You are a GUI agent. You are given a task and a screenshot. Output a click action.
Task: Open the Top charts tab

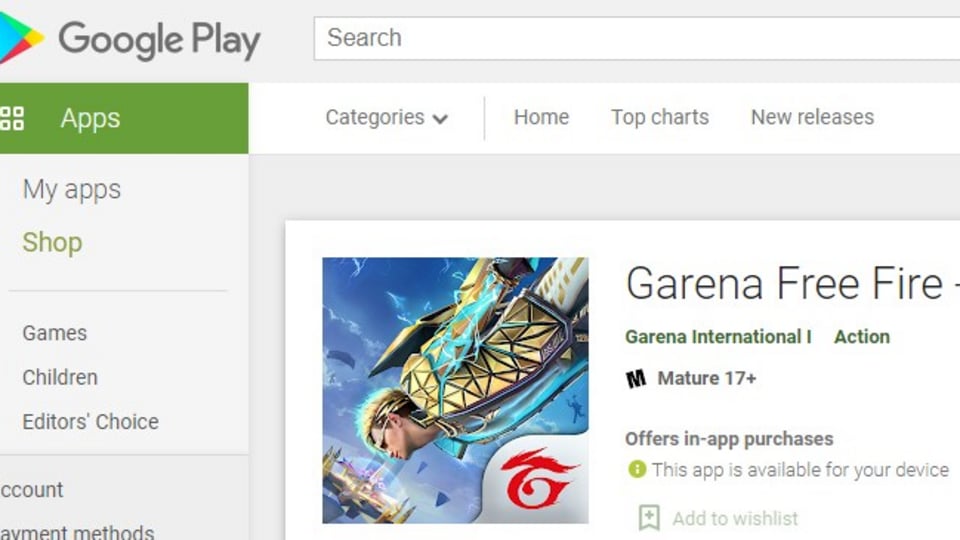pyautogui.click(x=660, y=117)
